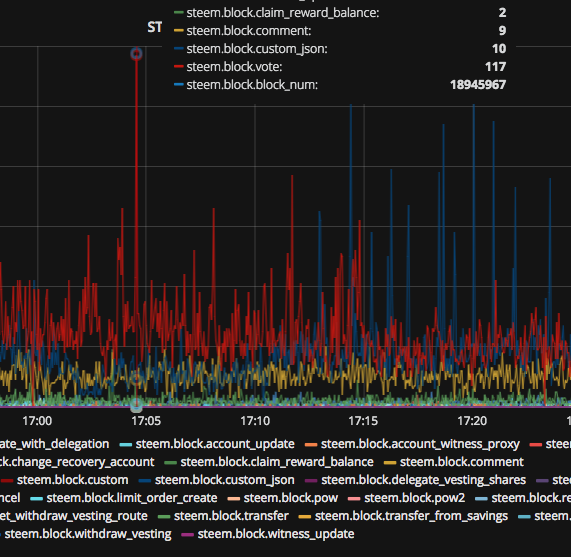Open color picker for account_update cyan swatch
The image size is (571, 557).
(125, 445)
